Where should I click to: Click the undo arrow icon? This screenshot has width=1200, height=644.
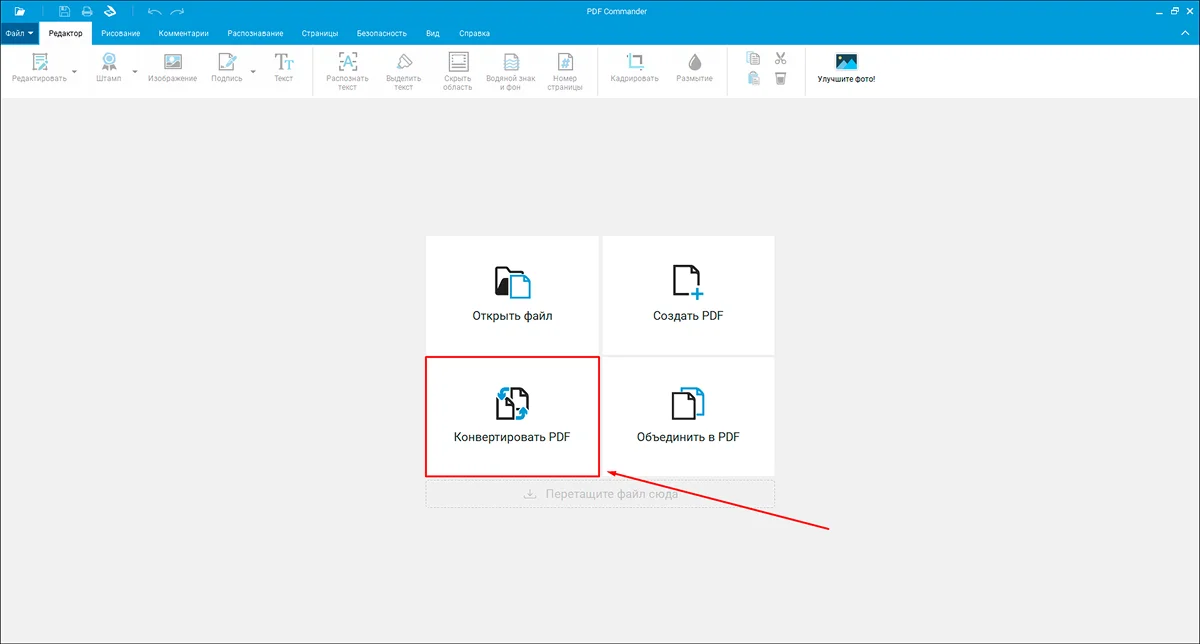(x=154, y=11)
